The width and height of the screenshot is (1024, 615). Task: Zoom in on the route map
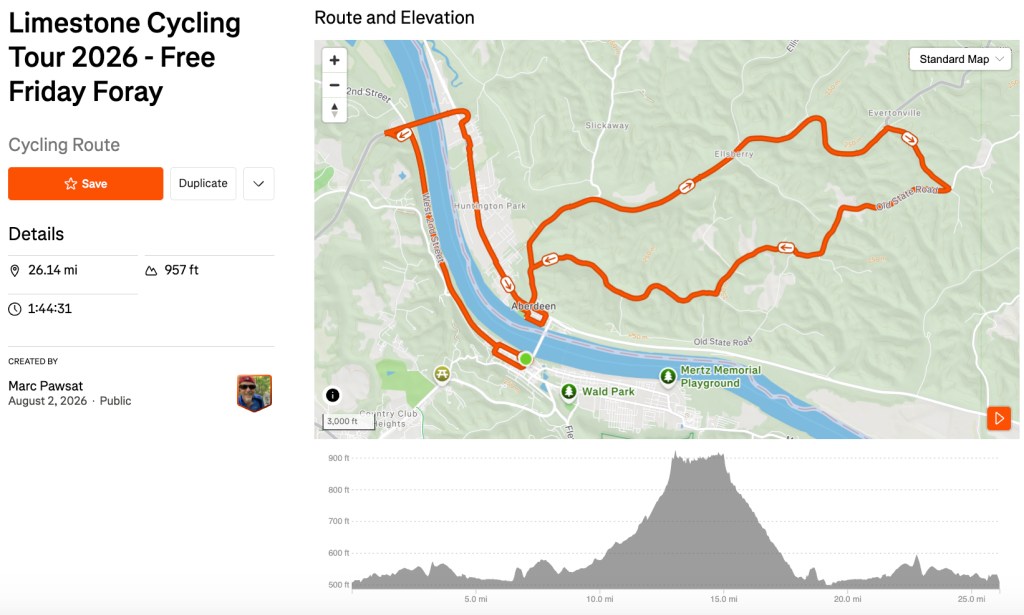click(334, 60)
